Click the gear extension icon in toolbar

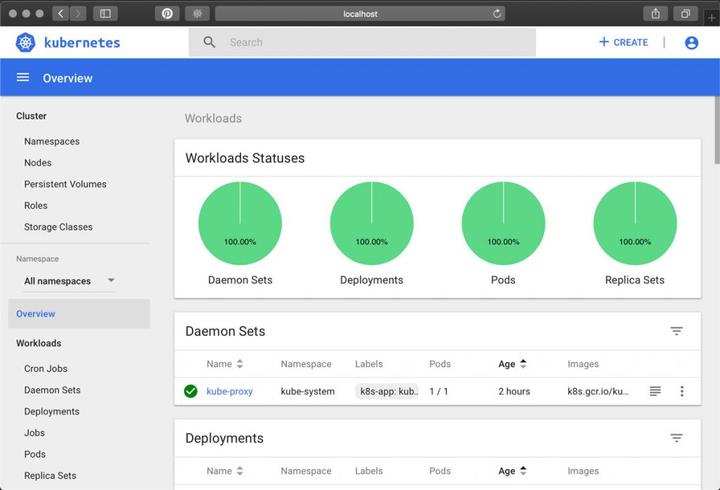point(197,13)
